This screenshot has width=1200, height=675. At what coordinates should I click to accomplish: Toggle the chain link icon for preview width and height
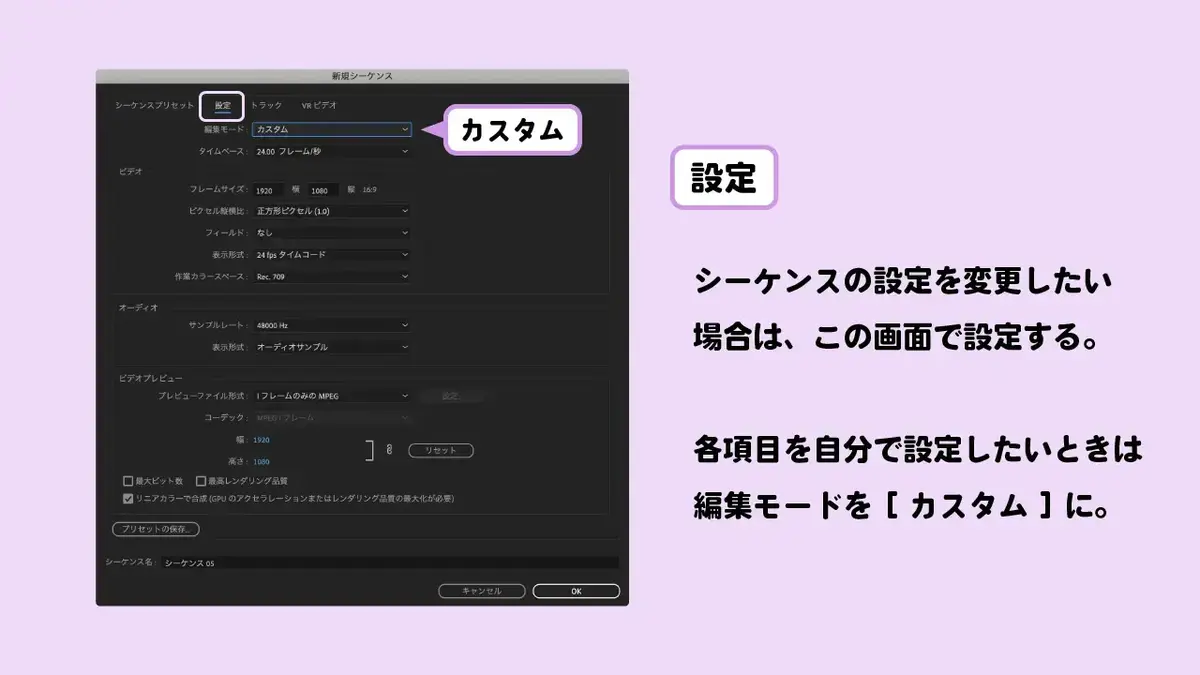[x=389, y=451]
